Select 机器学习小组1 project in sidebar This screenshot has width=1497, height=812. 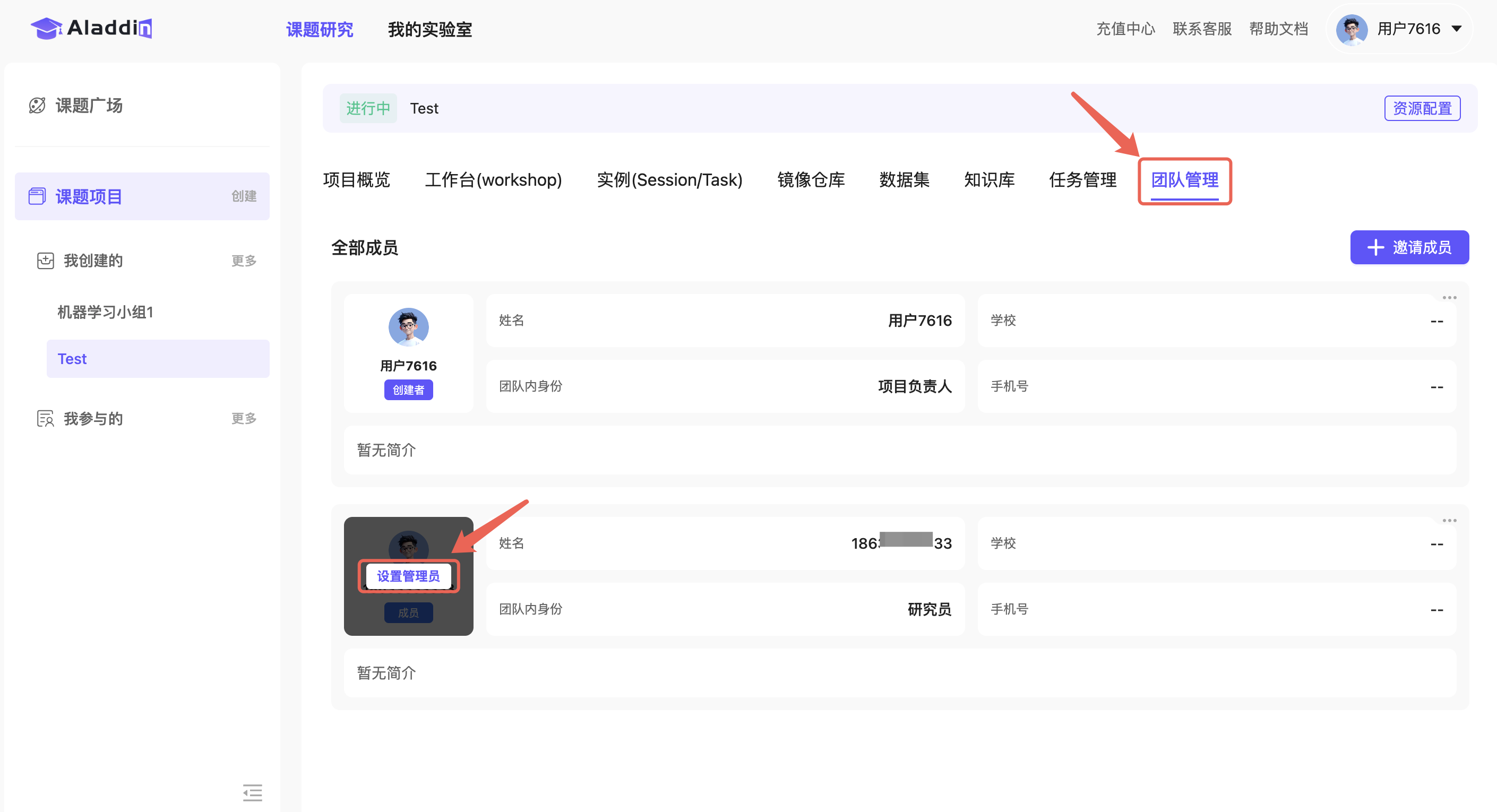[x=105, y=312]
